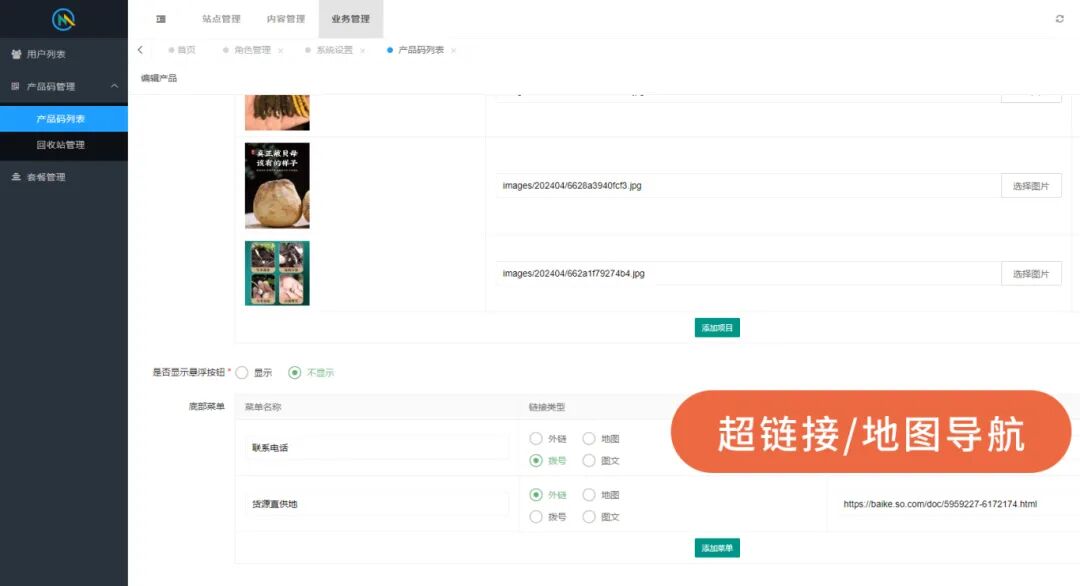Select 图文 link type for 货源直供地
This screenshot has height=586, width=1080.
click(x=589, y=517)
